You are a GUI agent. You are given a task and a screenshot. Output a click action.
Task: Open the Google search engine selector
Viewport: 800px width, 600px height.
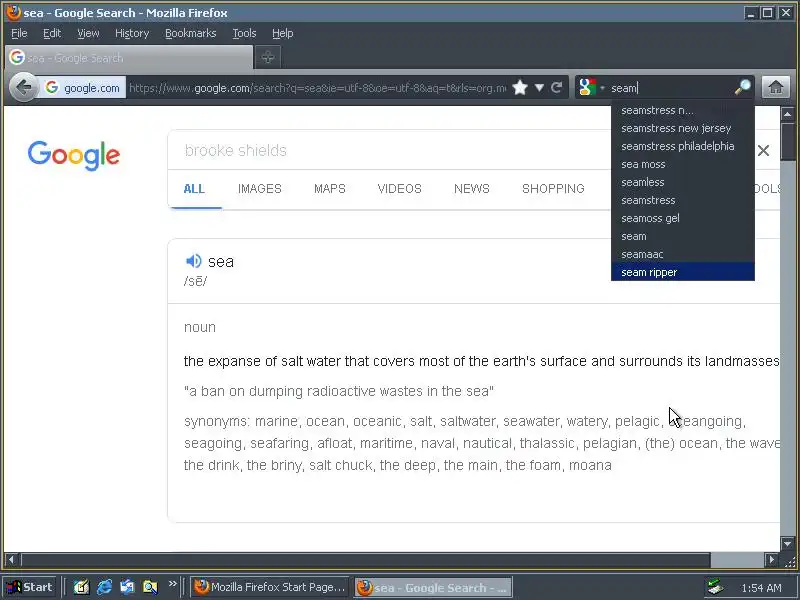(x=592, y=88)
